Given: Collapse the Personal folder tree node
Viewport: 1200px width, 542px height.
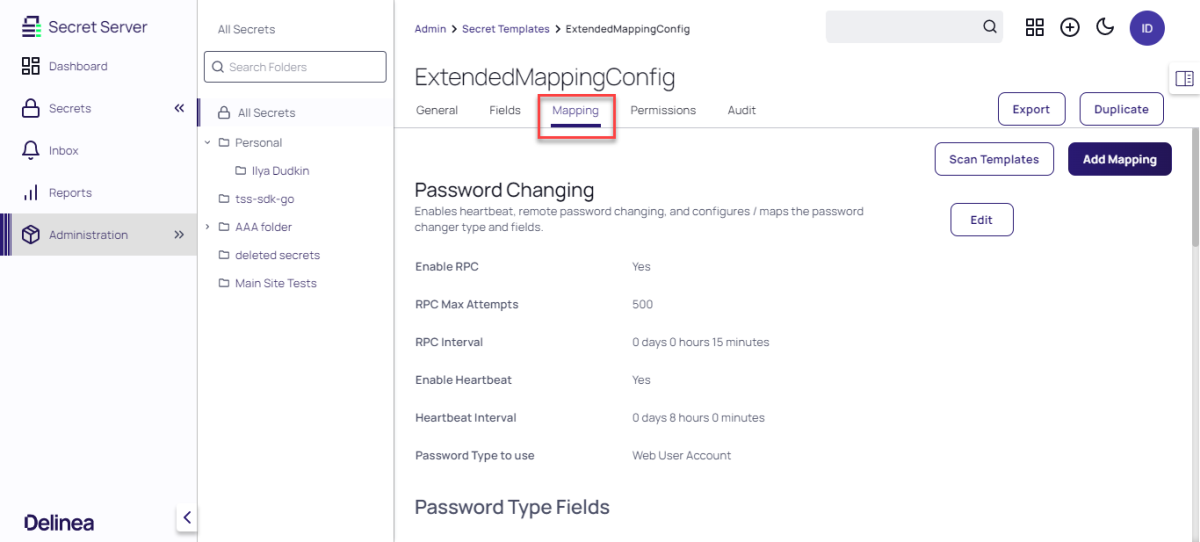Looking at the screenshot, I should click(208, 142).
